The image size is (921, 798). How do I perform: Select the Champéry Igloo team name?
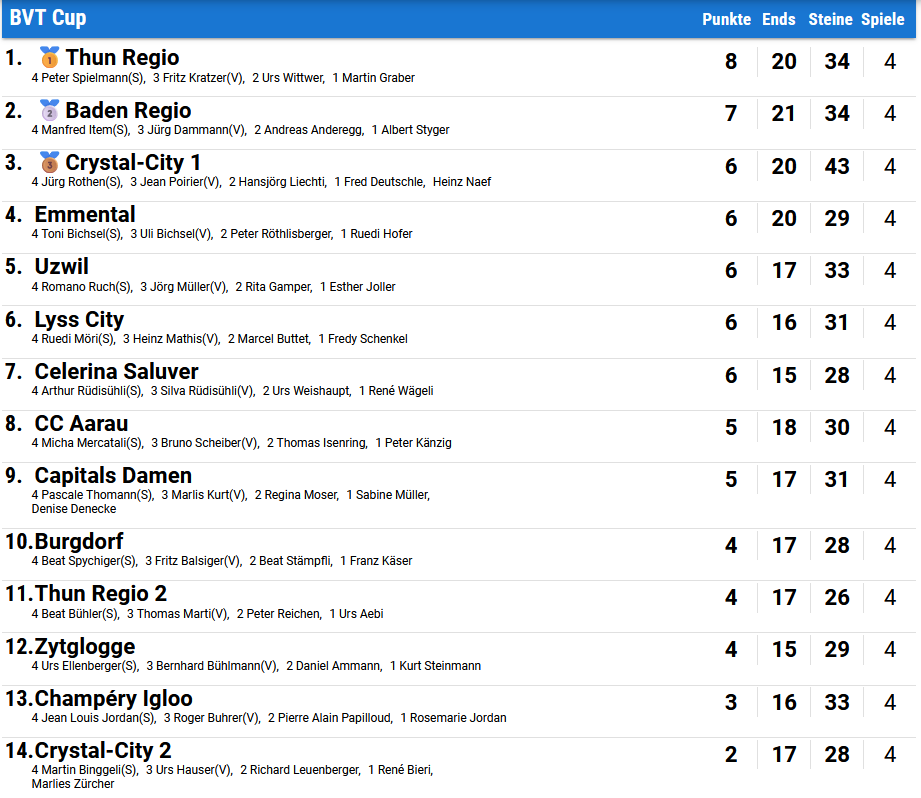click(x=113, y=699)
